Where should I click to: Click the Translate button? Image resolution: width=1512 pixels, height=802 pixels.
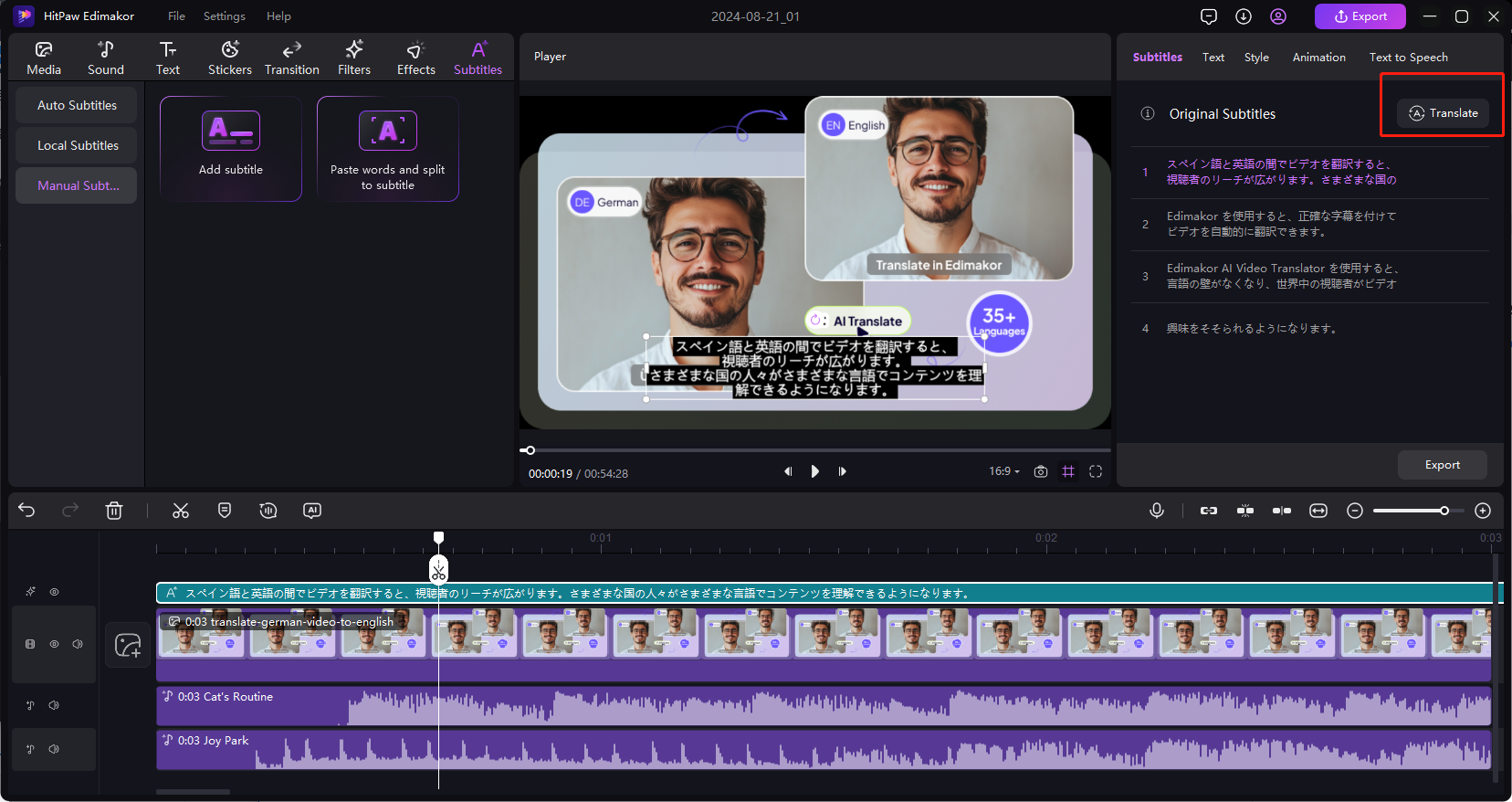(x=1444, y=113)
